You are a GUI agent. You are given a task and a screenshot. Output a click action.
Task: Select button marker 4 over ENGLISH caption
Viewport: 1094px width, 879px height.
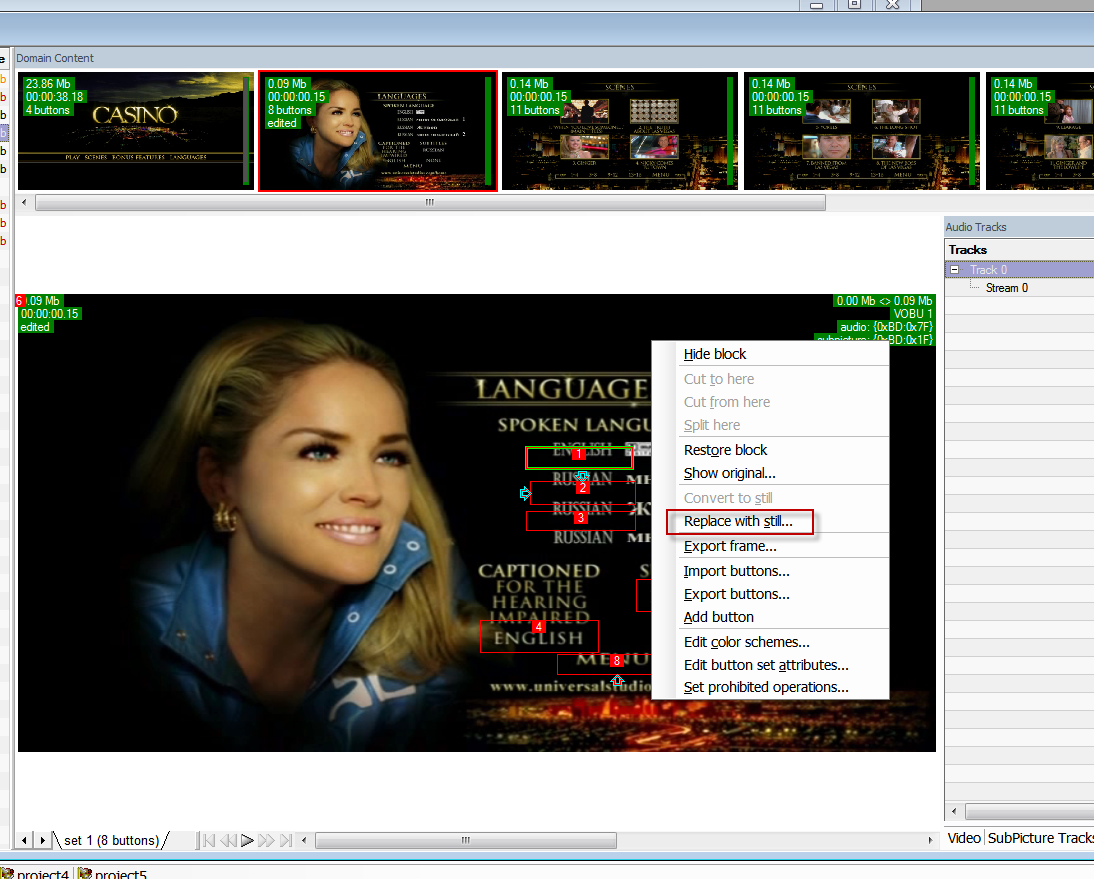538,626
